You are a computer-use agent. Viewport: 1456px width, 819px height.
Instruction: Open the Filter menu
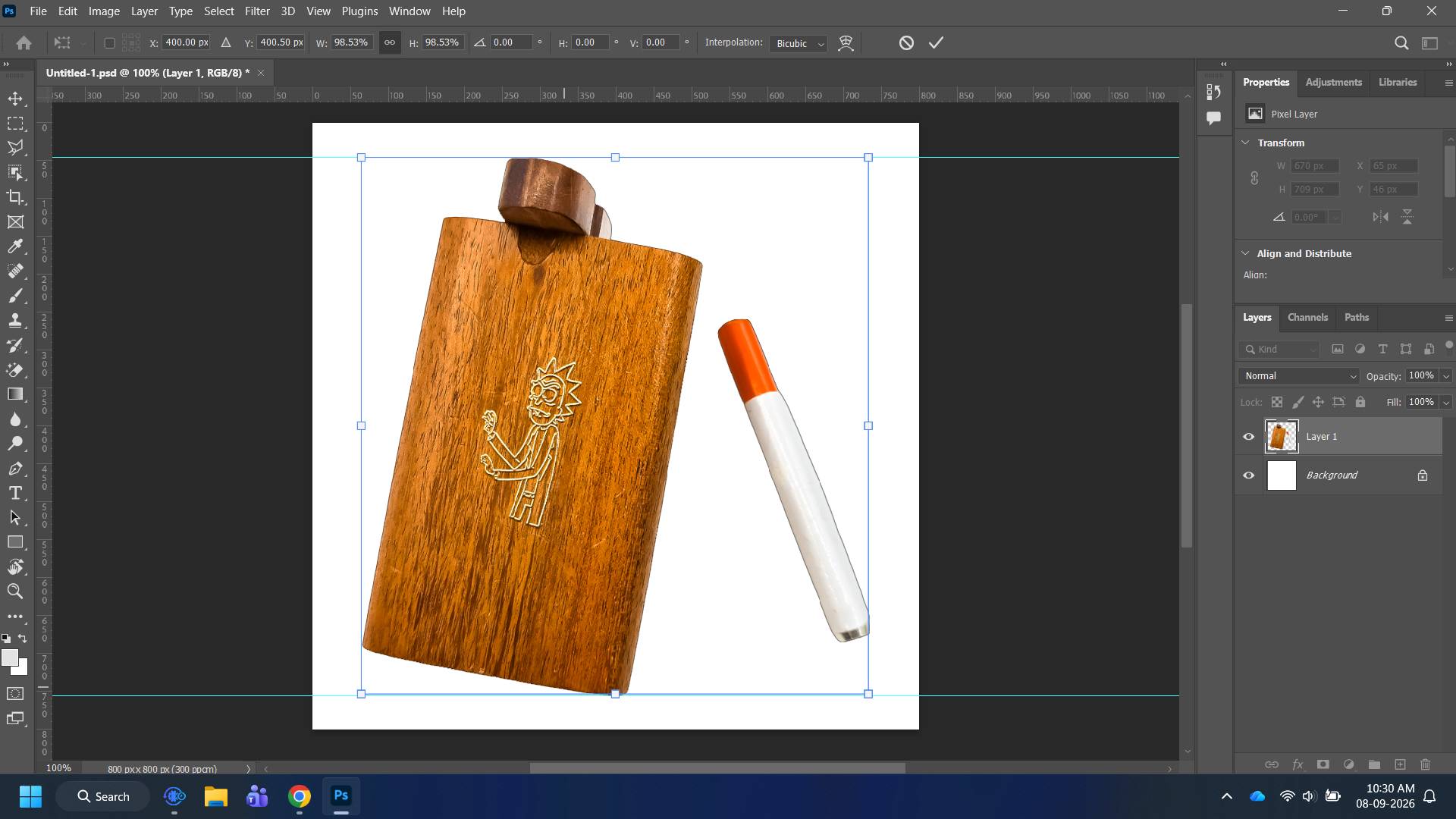pos(257,11)
